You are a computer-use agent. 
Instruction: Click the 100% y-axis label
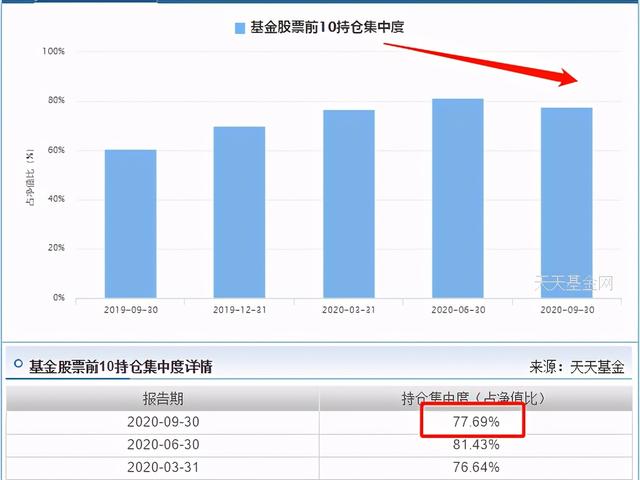point(53,51)
